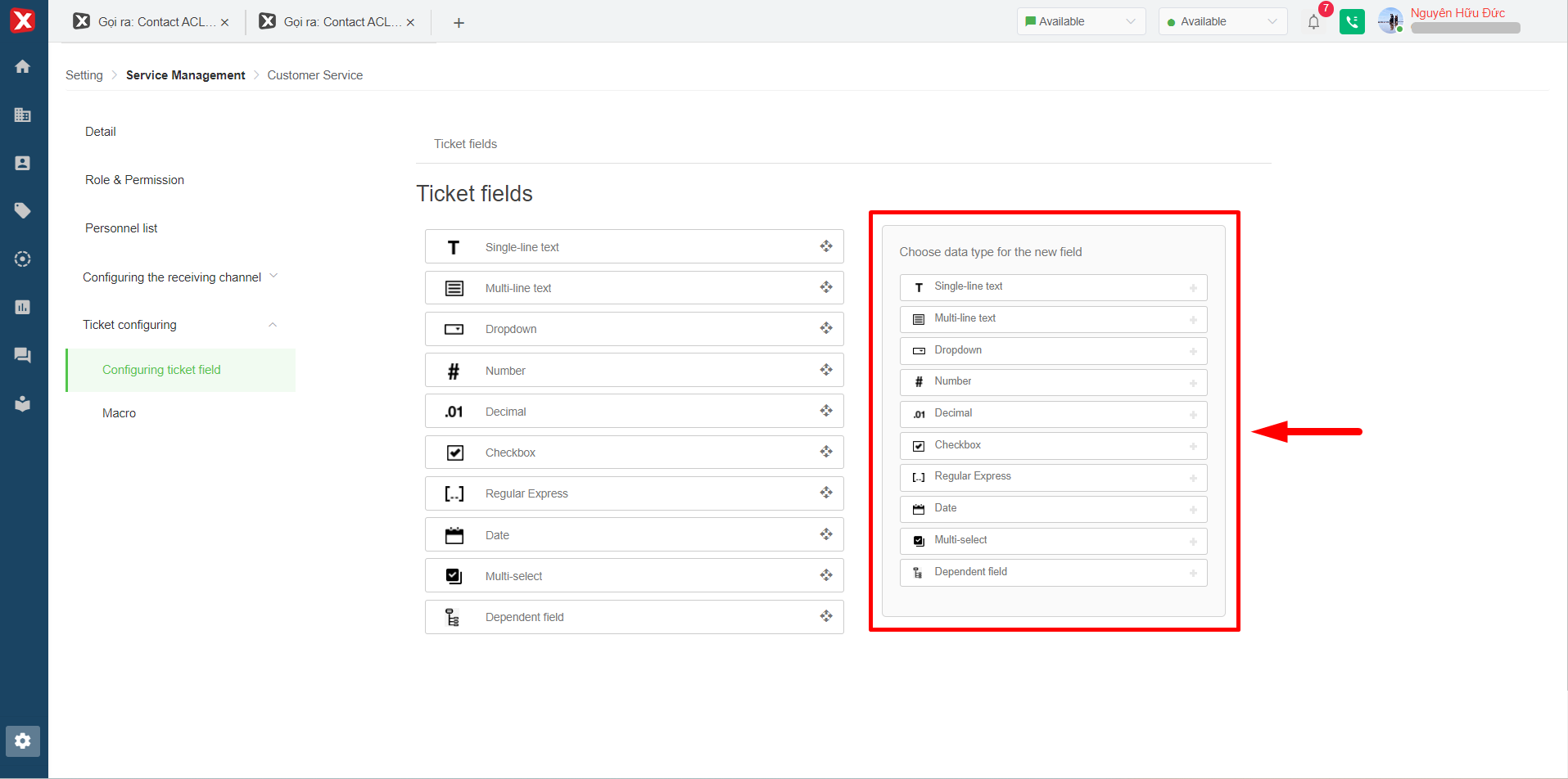Click the notification bell icon
The image size is (1568, 779).
pyautogui.click(x=1313, y=22)
